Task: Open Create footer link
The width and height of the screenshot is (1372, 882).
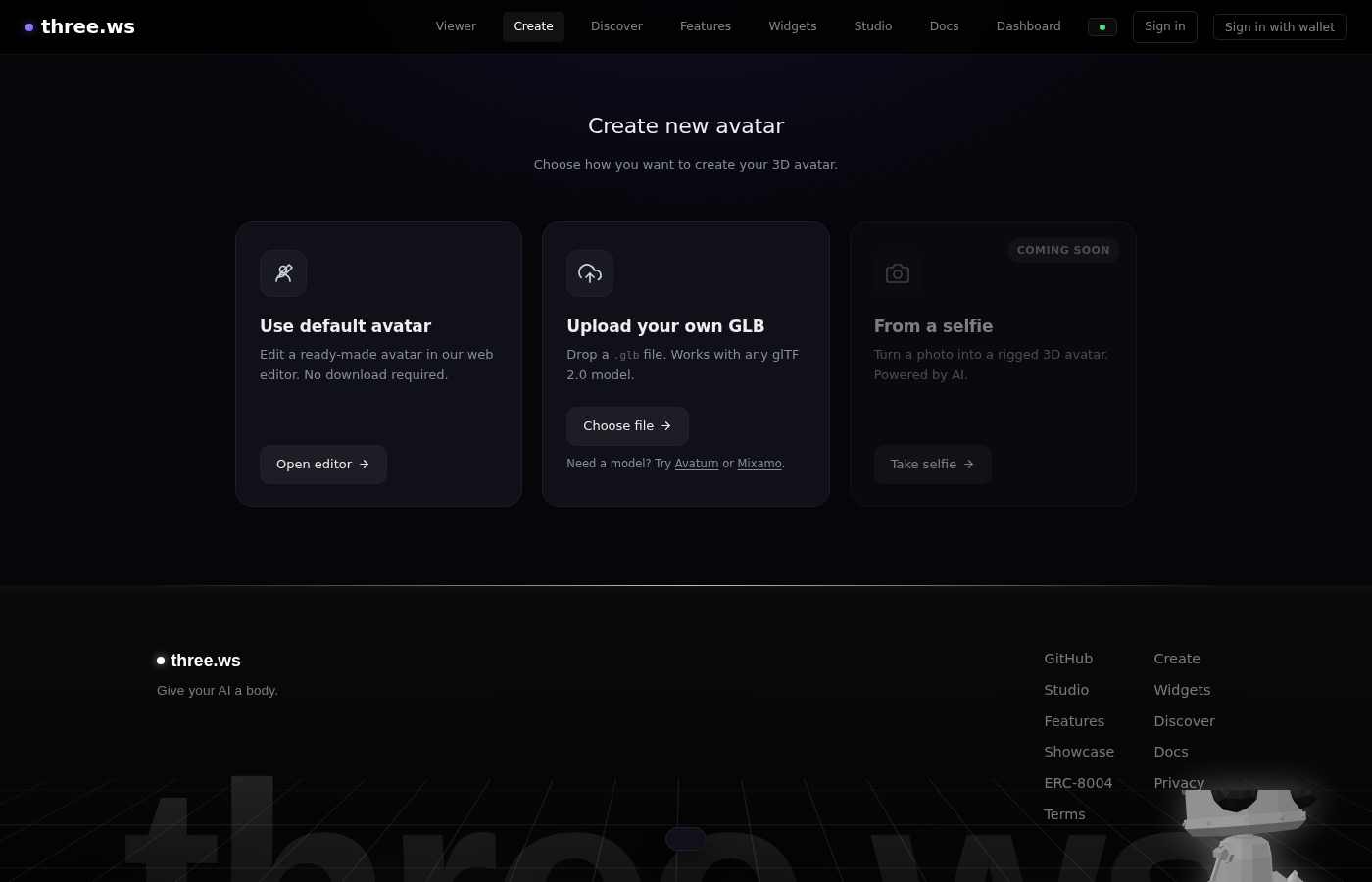Action: pyautogui.click(x=1177, y=659)
